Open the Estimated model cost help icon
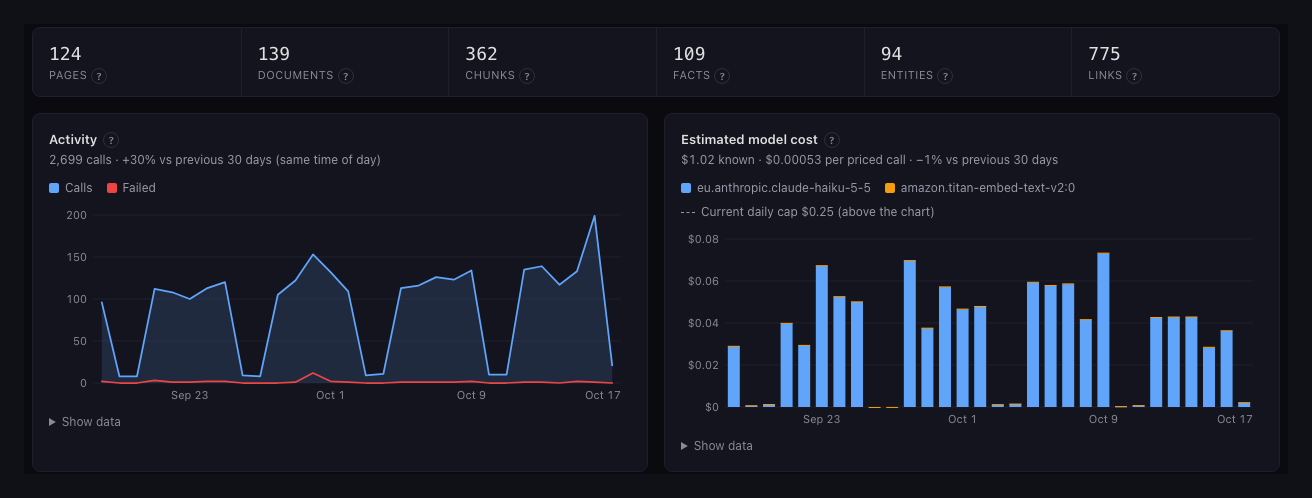 click(x=832, y=140)
